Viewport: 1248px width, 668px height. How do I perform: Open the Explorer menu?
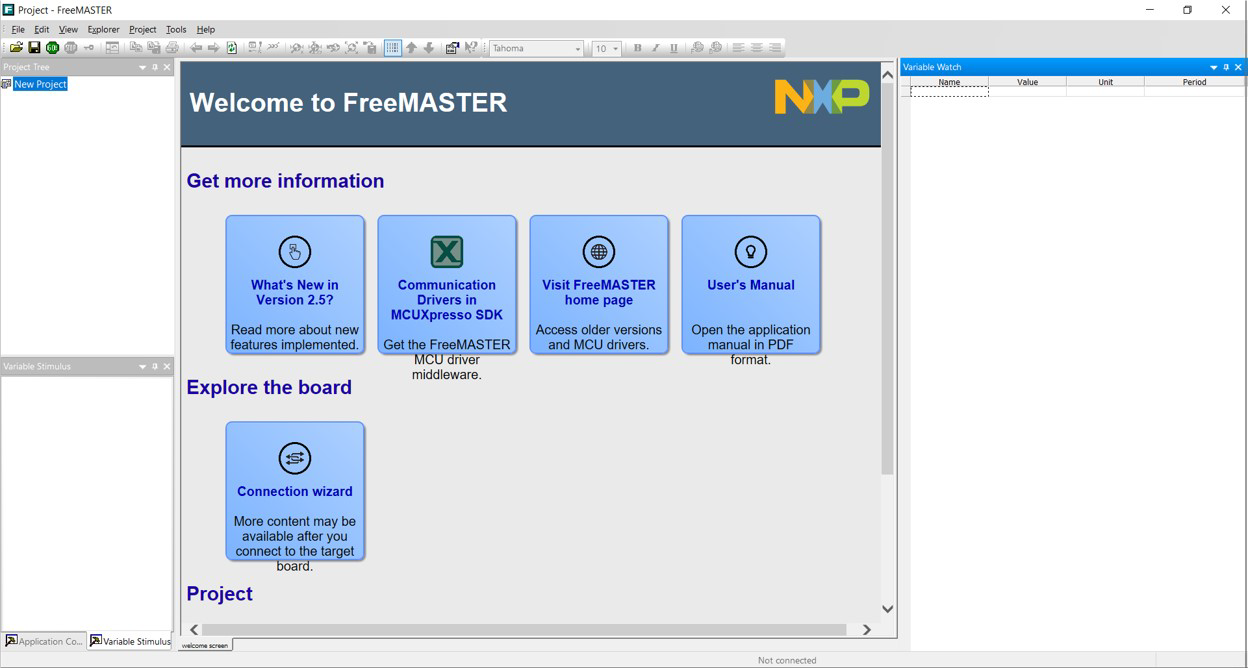(x=103, y=30)
